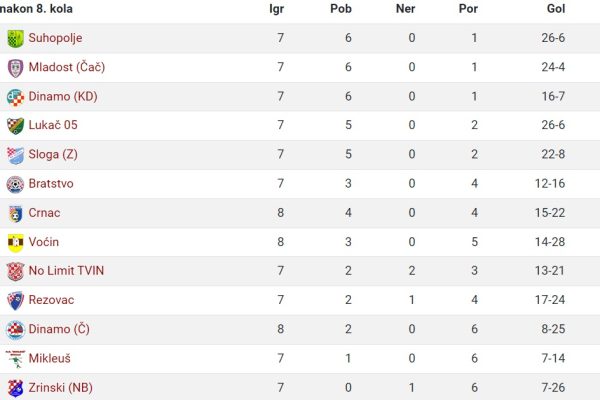Screen dimensions: 600x400
Task: Click the Mladost (Čač) club crest
Action: tap(15, 68)
